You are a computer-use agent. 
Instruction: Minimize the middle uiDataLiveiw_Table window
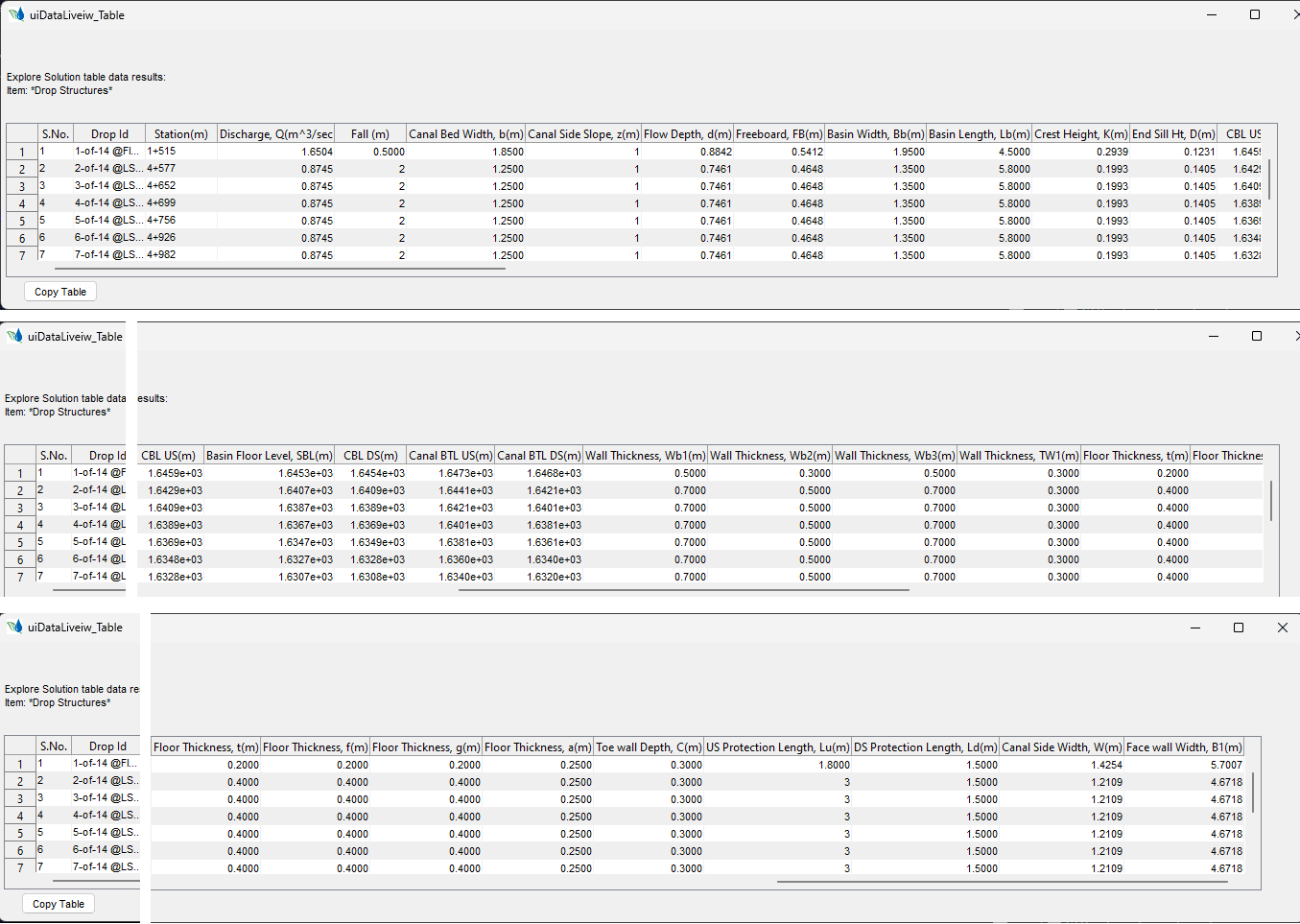[x=1214, y=336]
